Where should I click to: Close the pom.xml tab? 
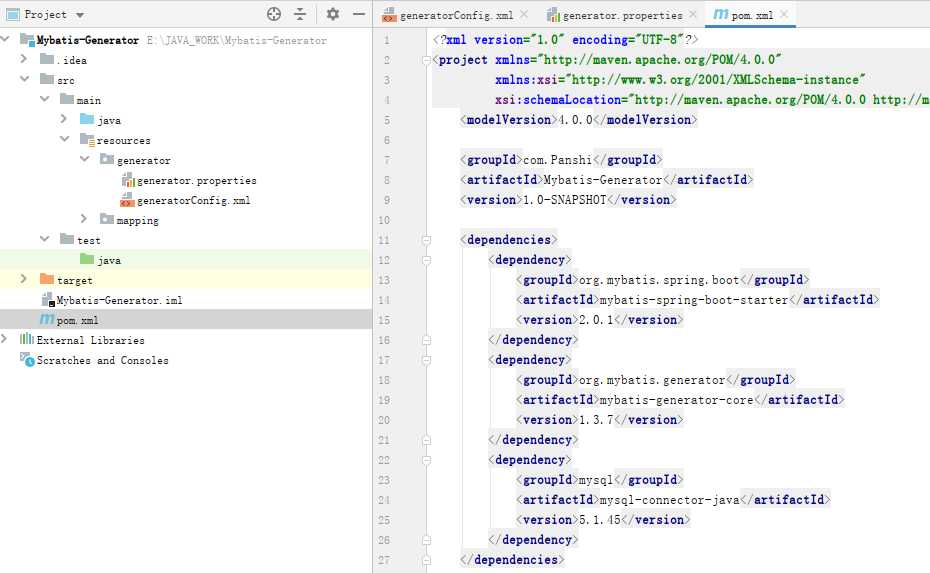pyautogui.click(x=784, y=14)
